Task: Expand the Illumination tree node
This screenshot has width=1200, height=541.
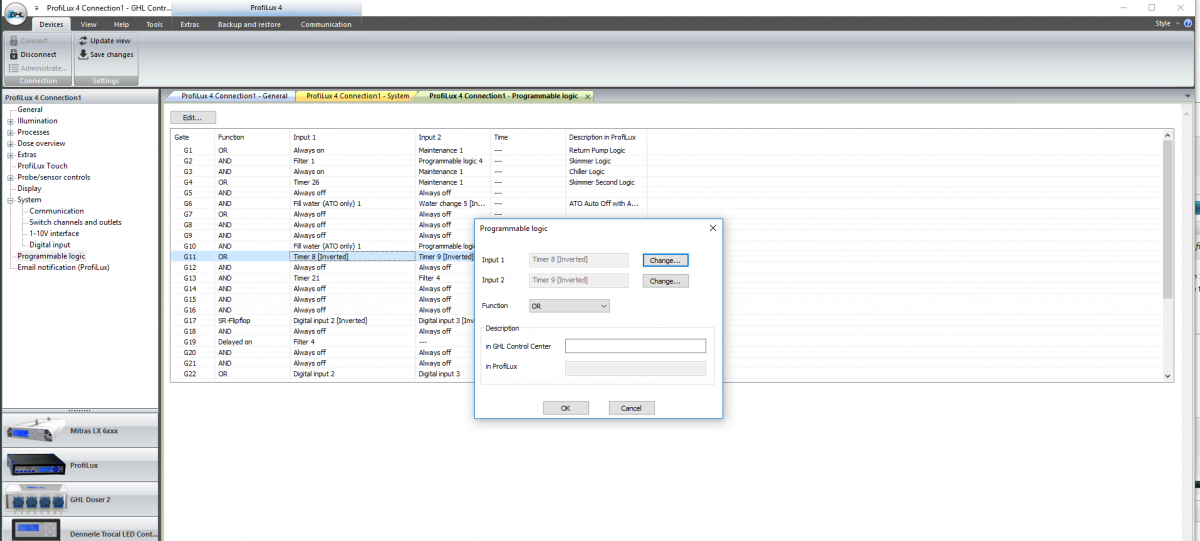Action: click(10, 121)
